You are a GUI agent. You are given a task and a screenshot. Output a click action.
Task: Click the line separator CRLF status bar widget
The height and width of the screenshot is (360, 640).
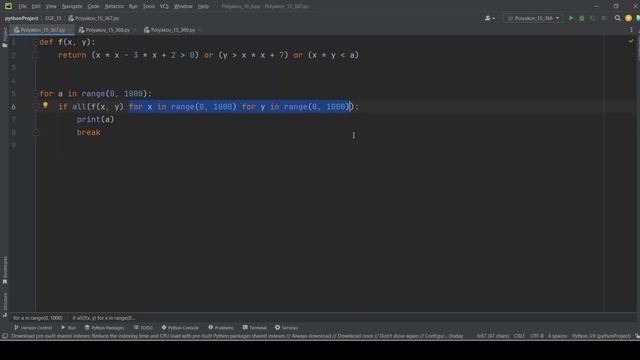[x=519, y=336]
